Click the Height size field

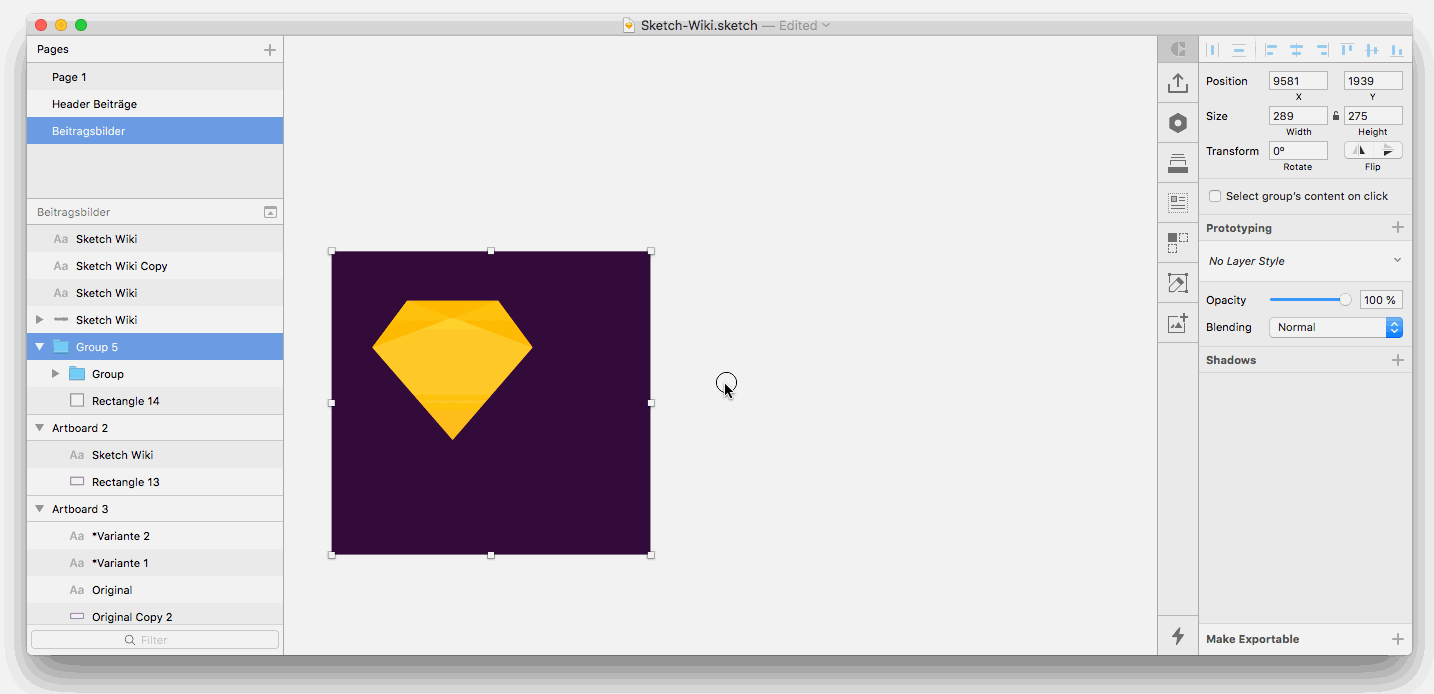1373,116
